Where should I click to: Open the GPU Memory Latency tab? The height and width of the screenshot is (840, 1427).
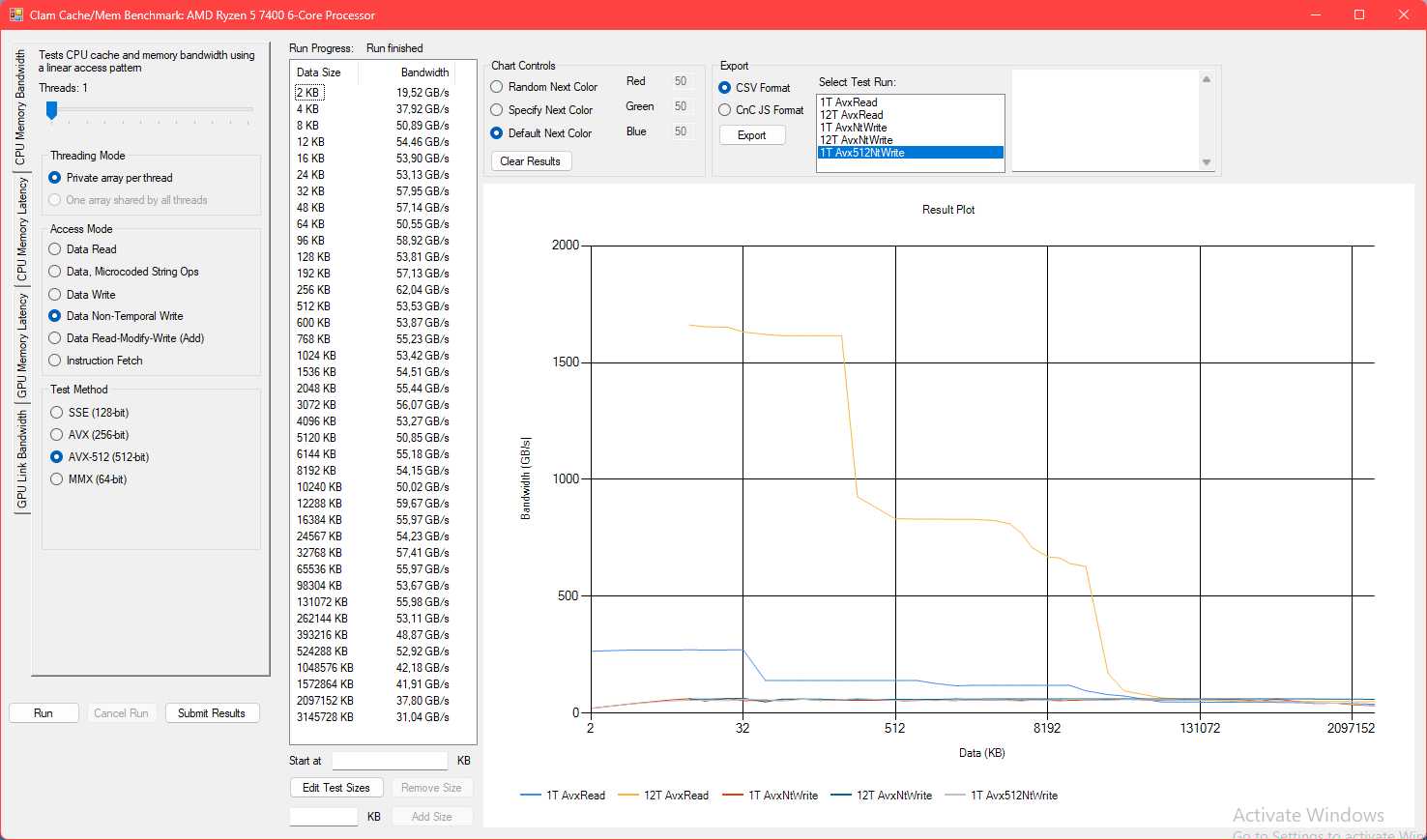pos(21,345)
